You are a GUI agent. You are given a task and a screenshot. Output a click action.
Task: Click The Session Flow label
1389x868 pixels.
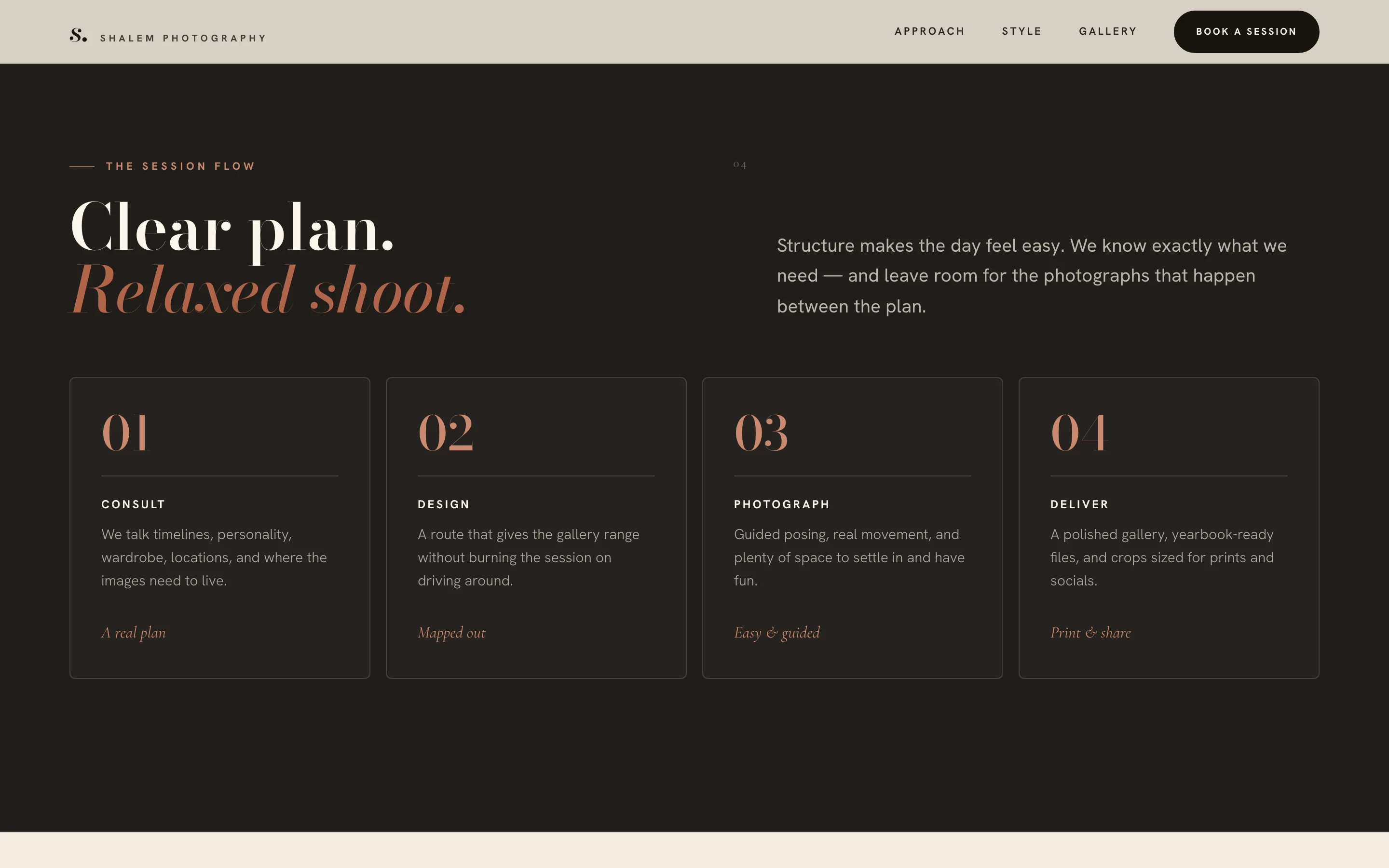(x=180, y=166)
